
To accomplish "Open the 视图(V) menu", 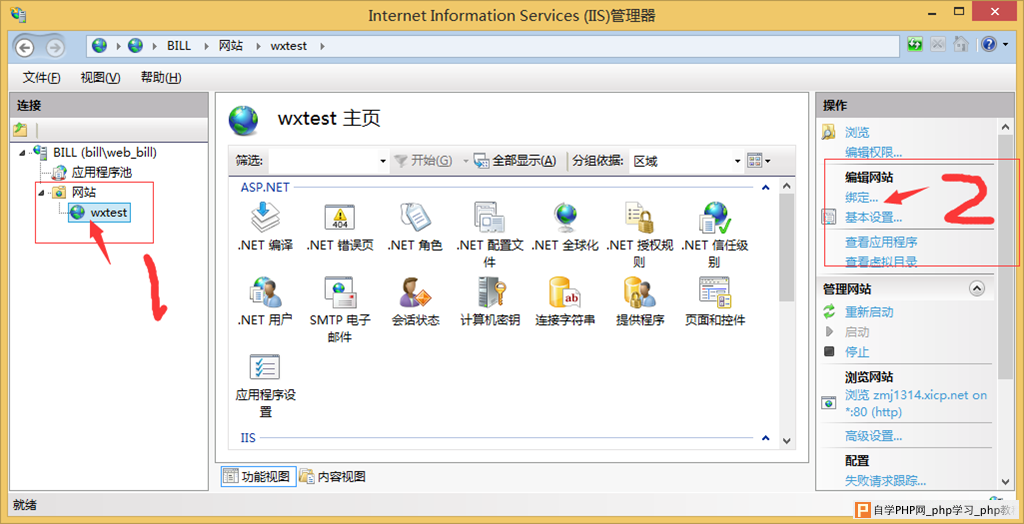I will (101, 78).
